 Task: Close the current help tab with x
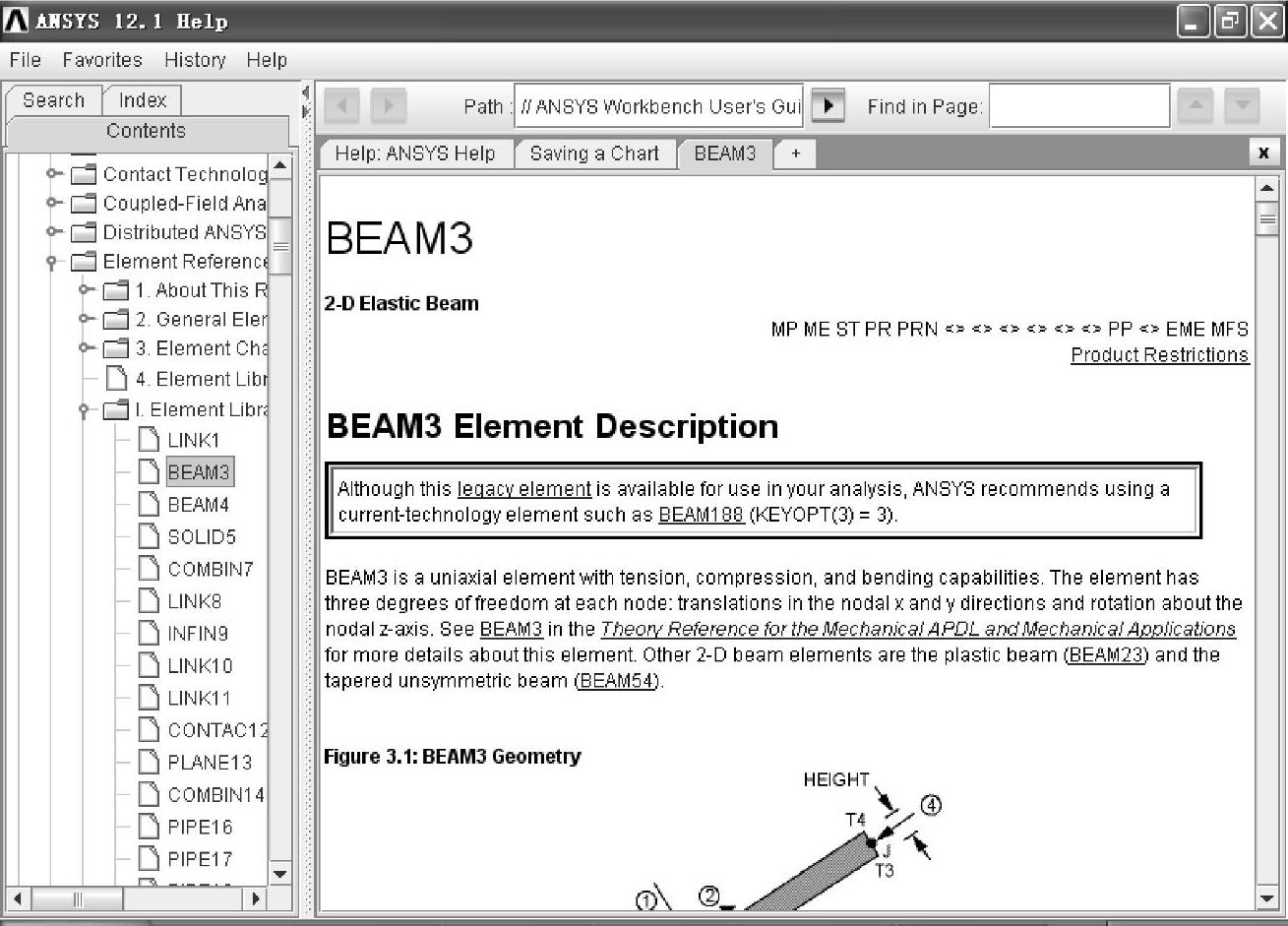[1263, 153]
